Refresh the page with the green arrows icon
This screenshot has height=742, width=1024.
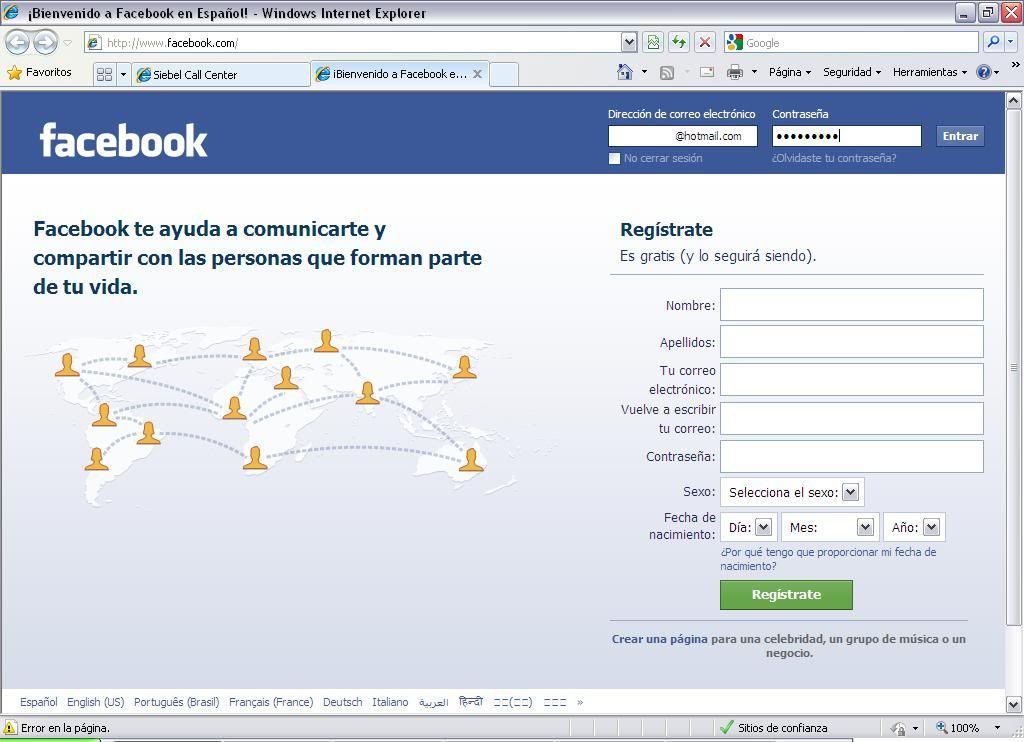(679, 43)
